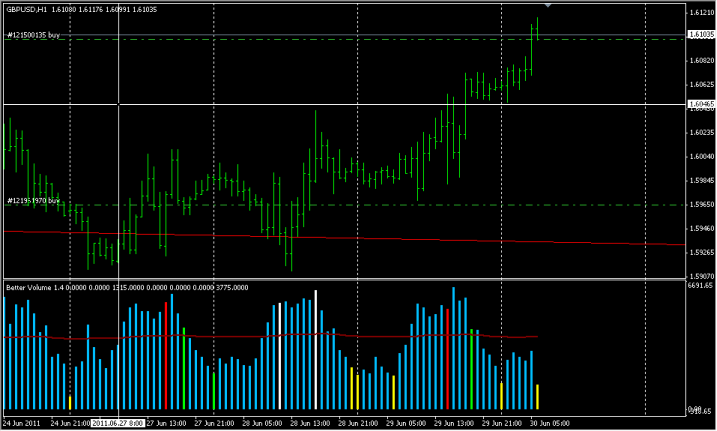The width and height of the screenshot is (717, 431).
Task: Click the last yellow volume bar
Action: tap(538, 397)
